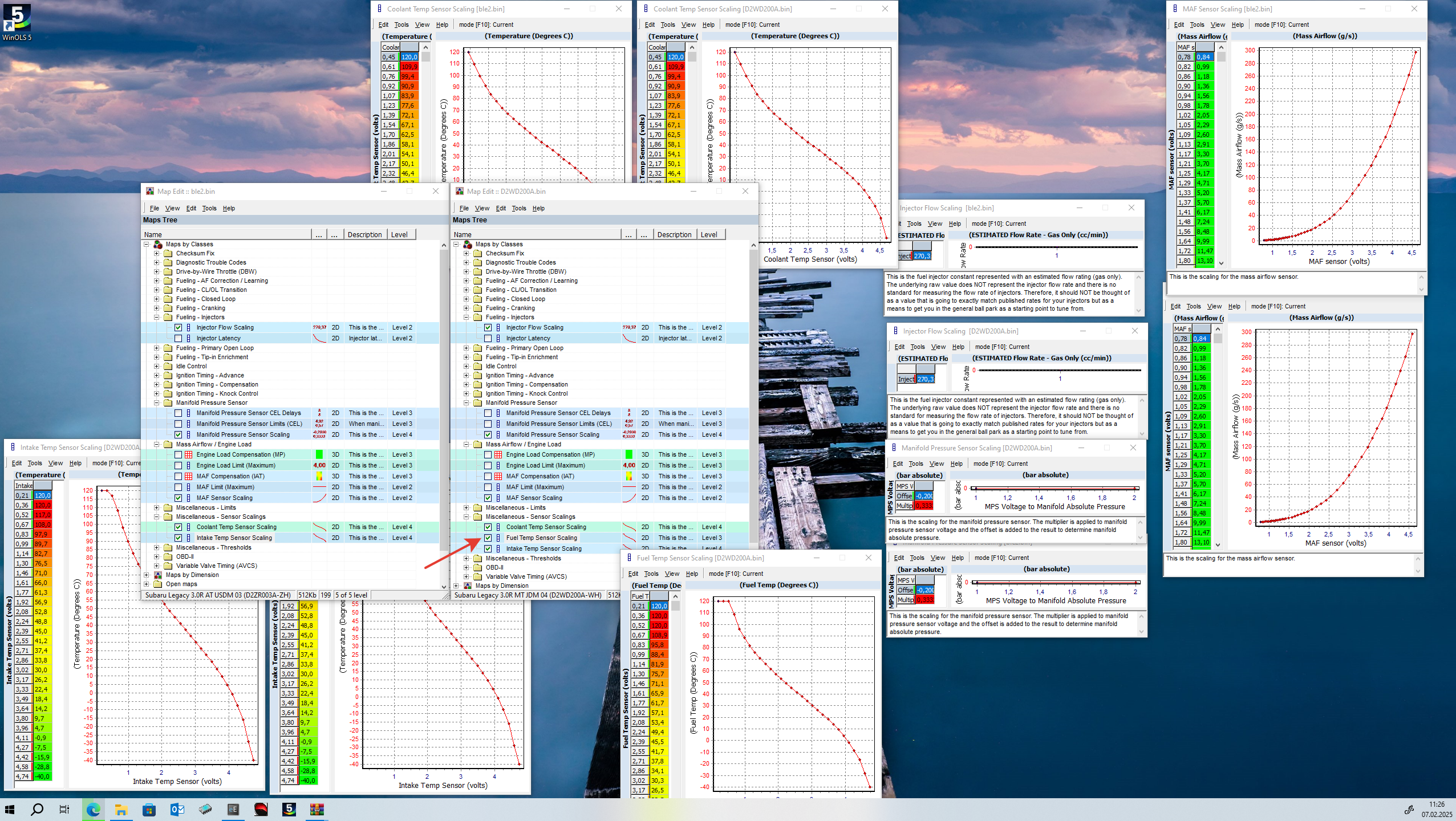Click Open maps folder icon in ble2.bin tree
The height and width of the screenshot is (821, 1456).
pyautogui.click(x=158, y=584)
